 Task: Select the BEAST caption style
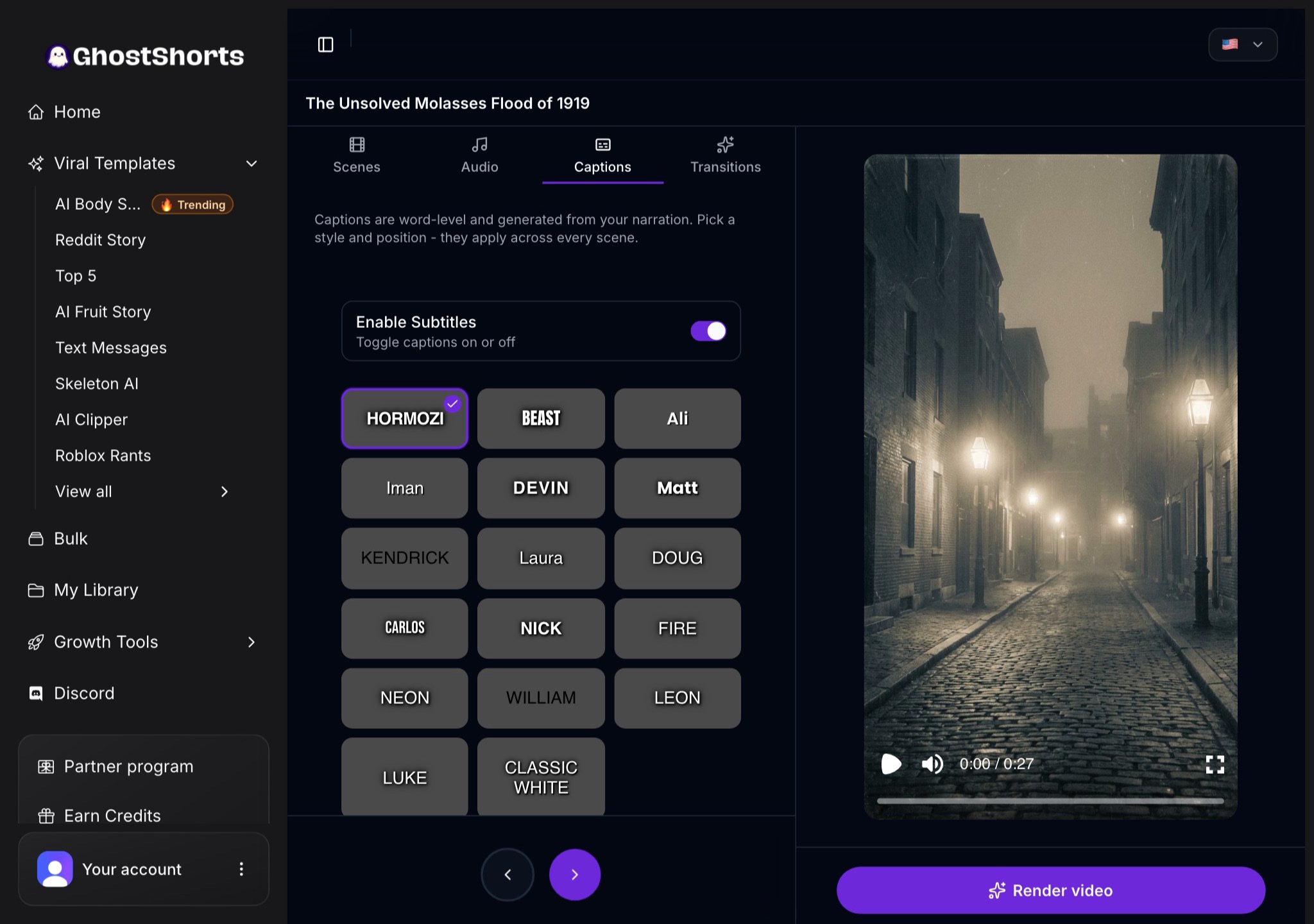click(541, 418)
